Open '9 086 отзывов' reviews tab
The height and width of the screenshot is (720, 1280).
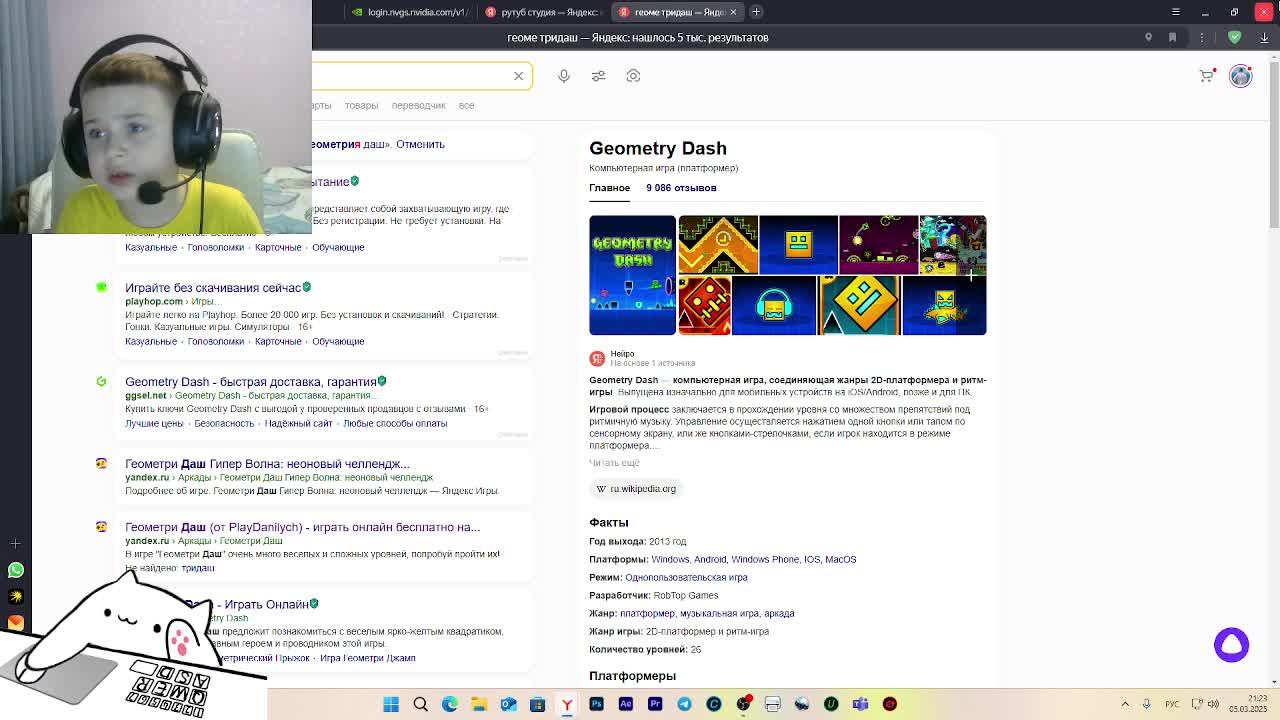tap(681, 188)
